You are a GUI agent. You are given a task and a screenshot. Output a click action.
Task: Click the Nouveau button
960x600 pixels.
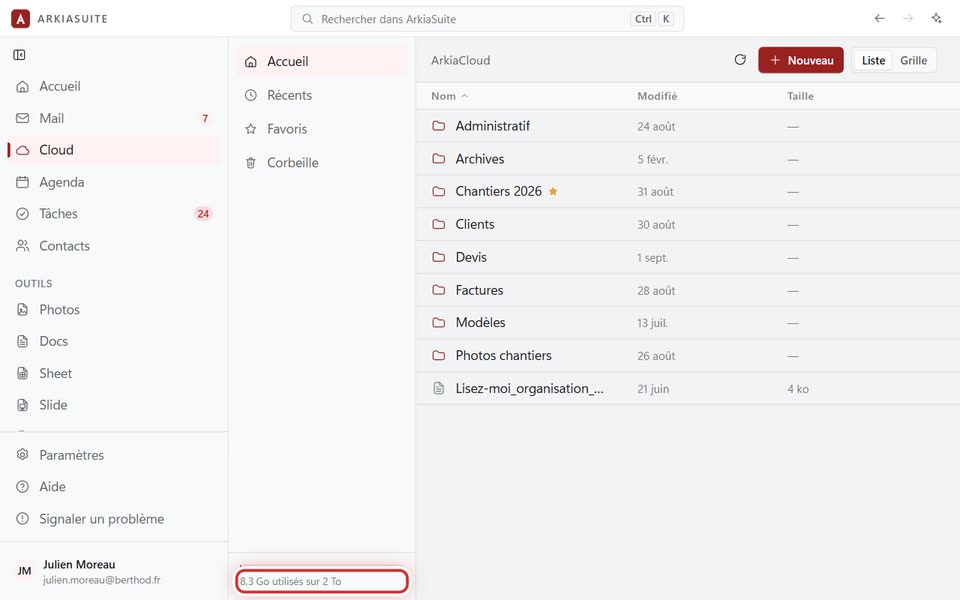(801, 60)
